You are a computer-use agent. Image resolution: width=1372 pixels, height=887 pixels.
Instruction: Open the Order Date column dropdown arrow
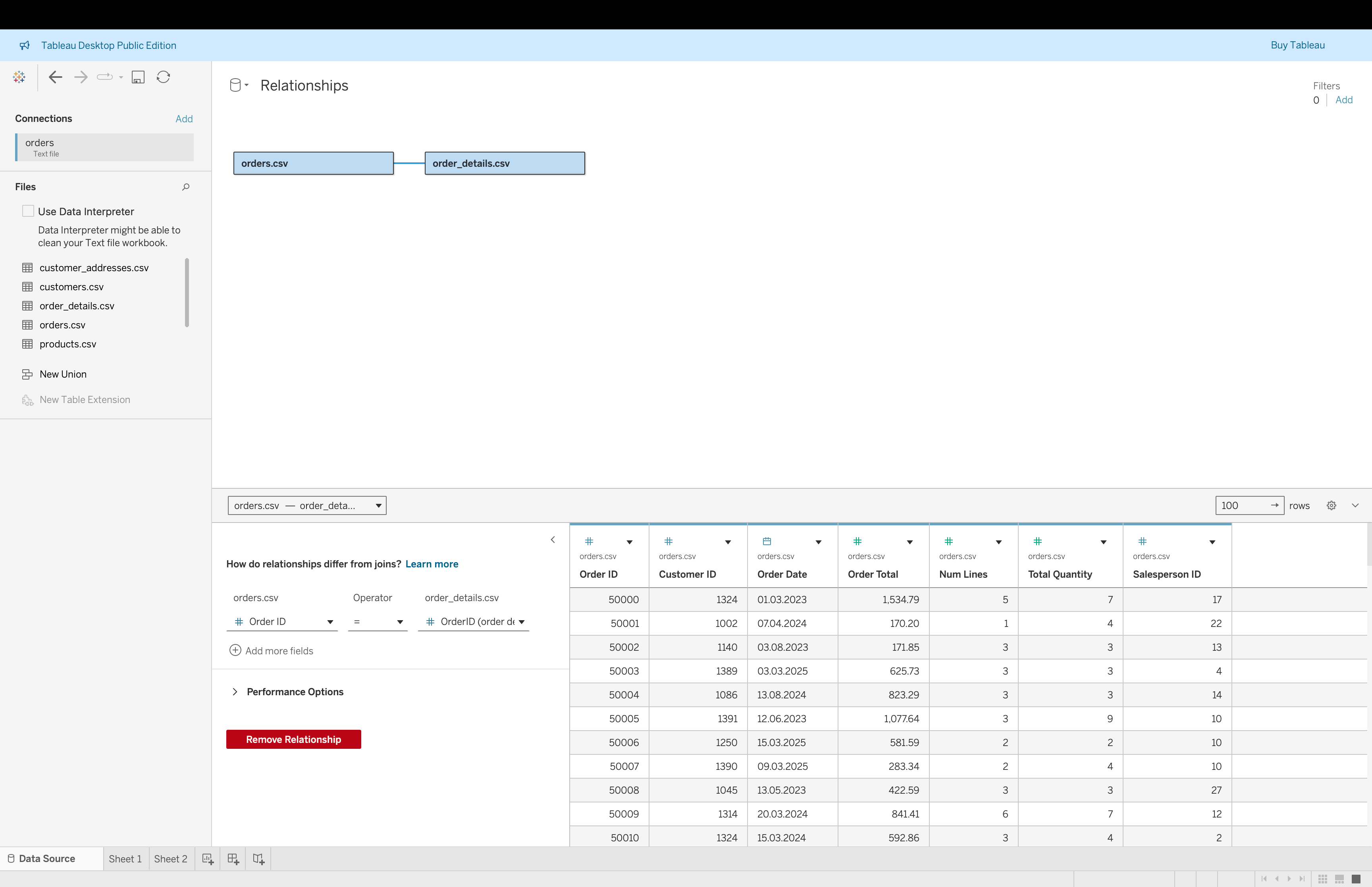click(x=818, y=542)
